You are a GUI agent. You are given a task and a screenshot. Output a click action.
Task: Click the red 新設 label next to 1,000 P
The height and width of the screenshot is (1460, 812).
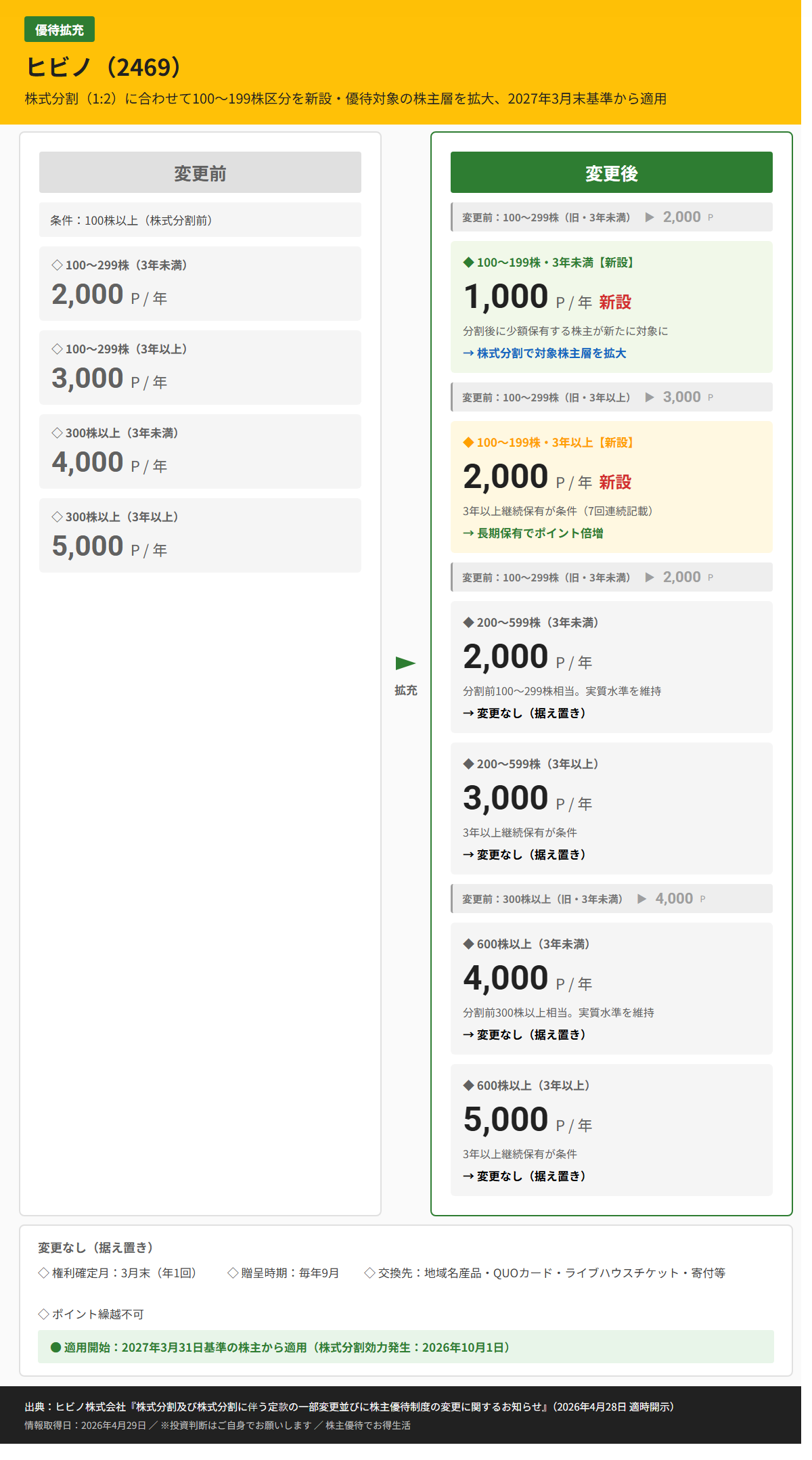(x=615, y=302)
